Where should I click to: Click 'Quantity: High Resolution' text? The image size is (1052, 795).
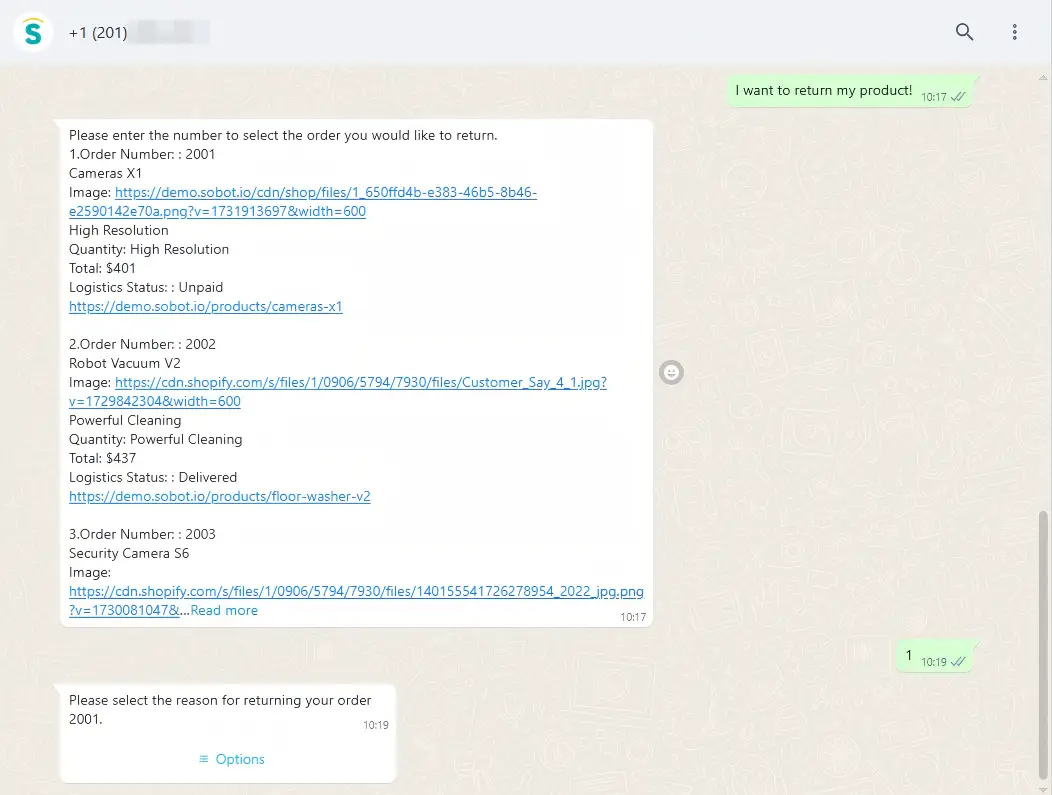149,250
